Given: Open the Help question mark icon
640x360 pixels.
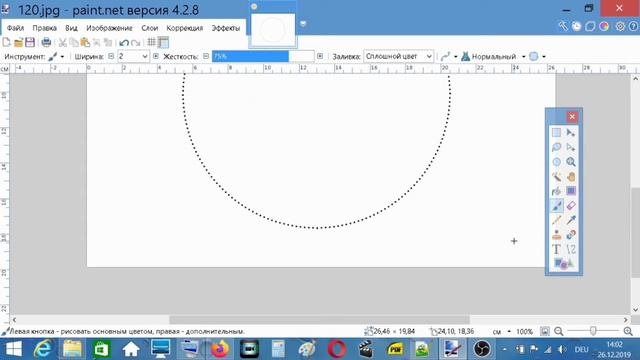Looking at the screenshot, I should pyautogui.click(x=633, y=27).
